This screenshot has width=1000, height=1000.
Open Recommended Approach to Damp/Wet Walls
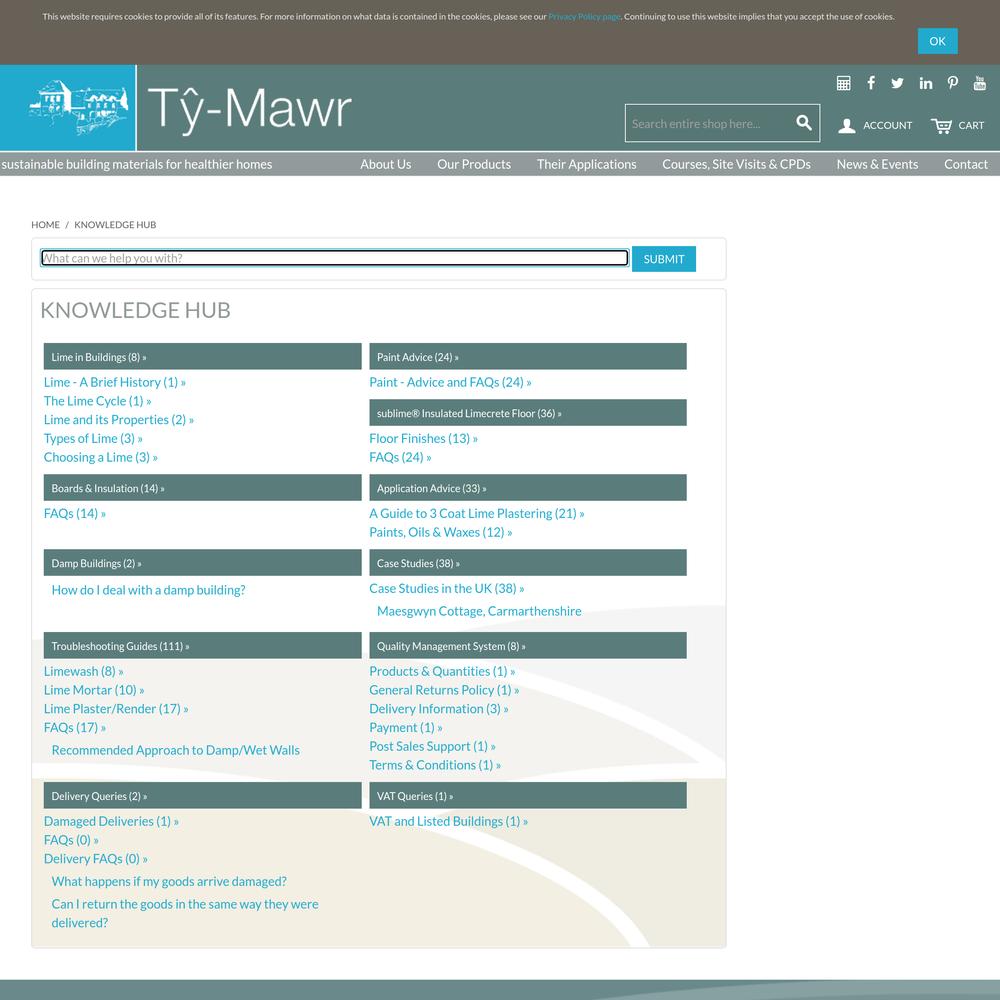click(175, 750)
